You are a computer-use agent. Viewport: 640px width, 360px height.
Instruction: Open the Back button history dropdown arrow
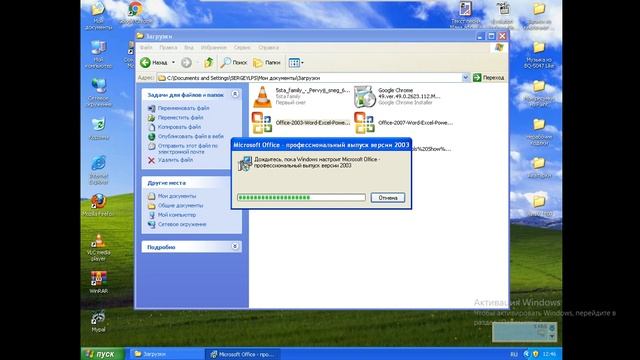(x=173, y=62)
